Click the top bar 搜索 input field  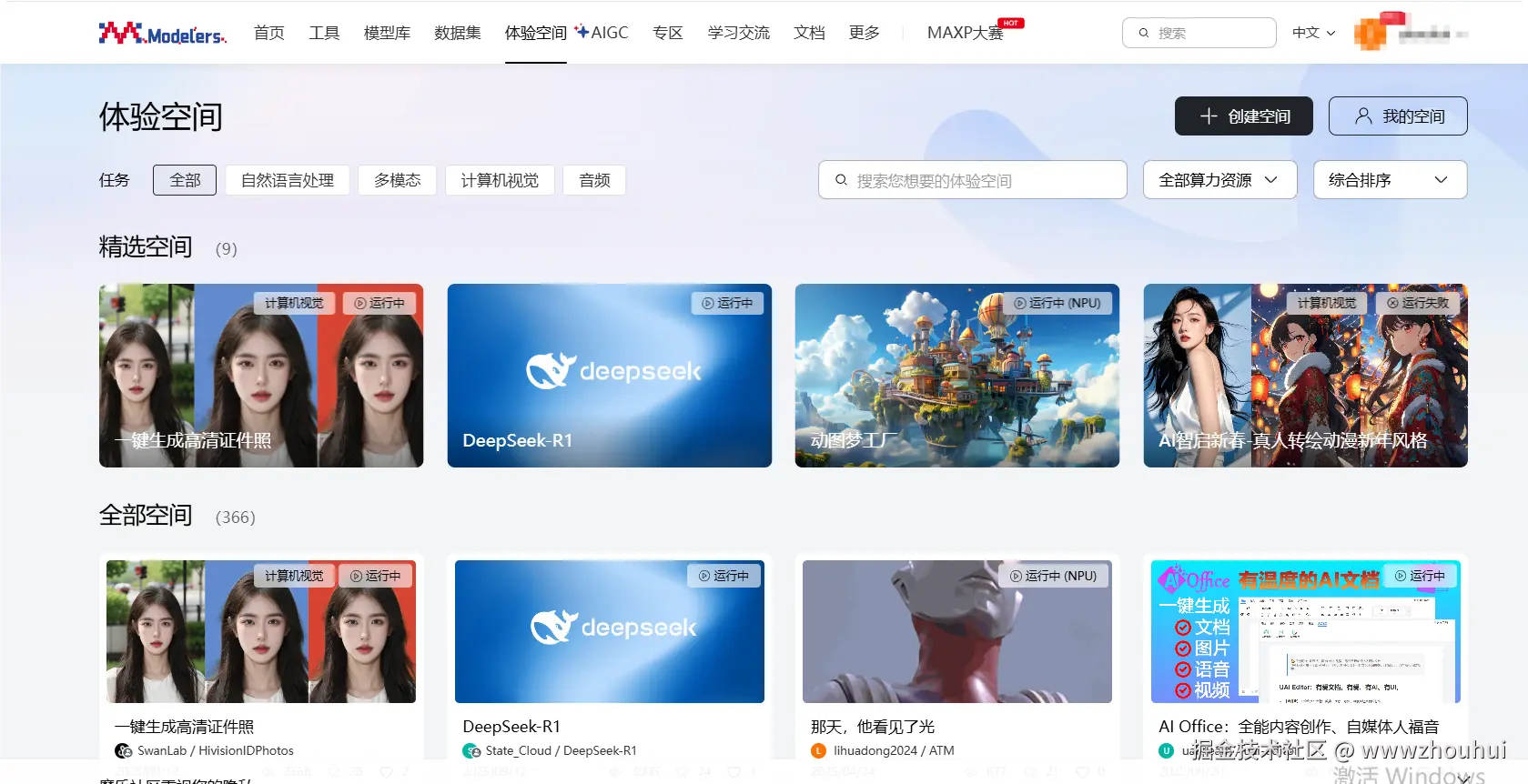point(1199,33)
